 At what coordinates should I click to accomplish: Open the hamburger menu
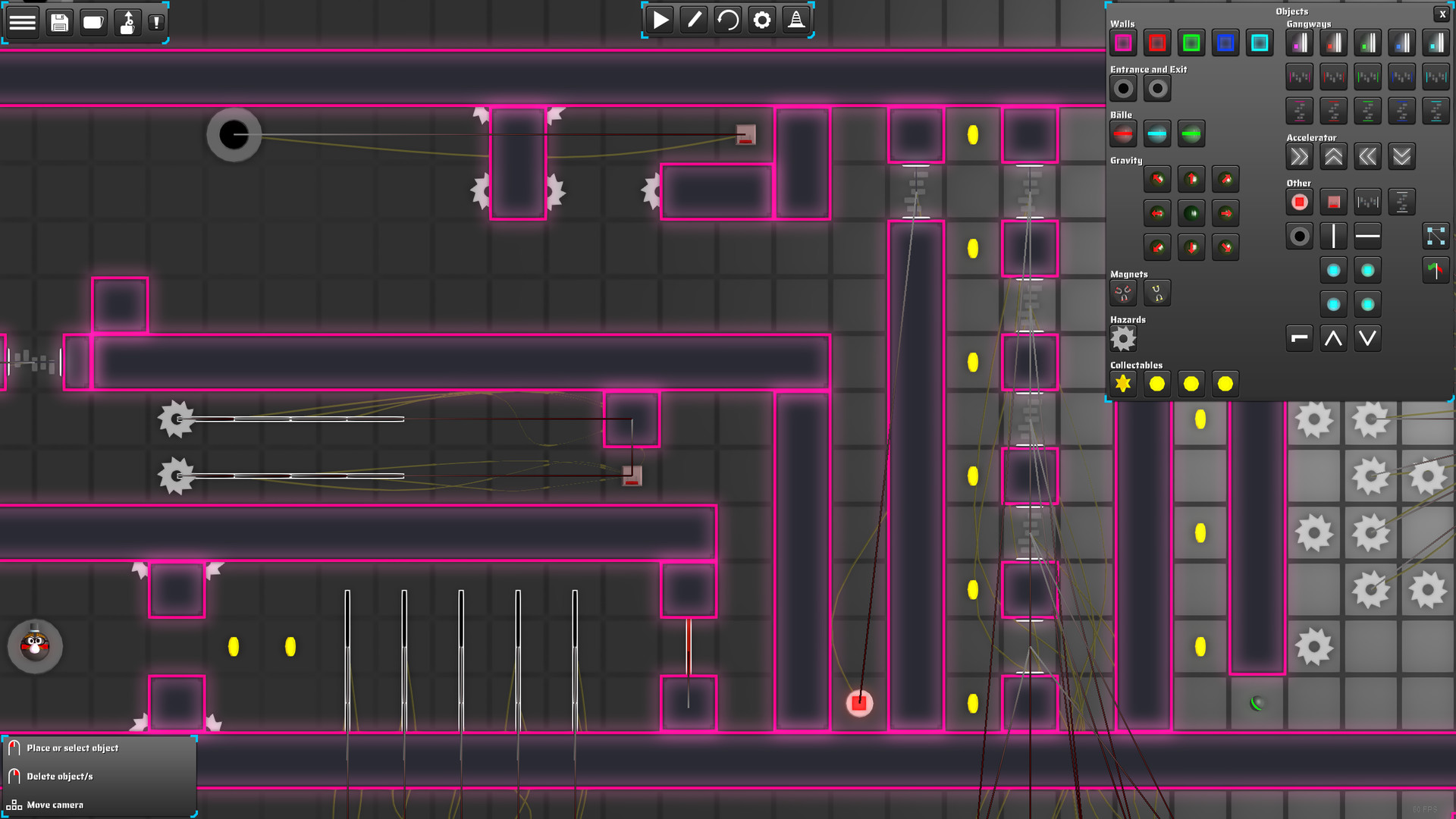22,22
